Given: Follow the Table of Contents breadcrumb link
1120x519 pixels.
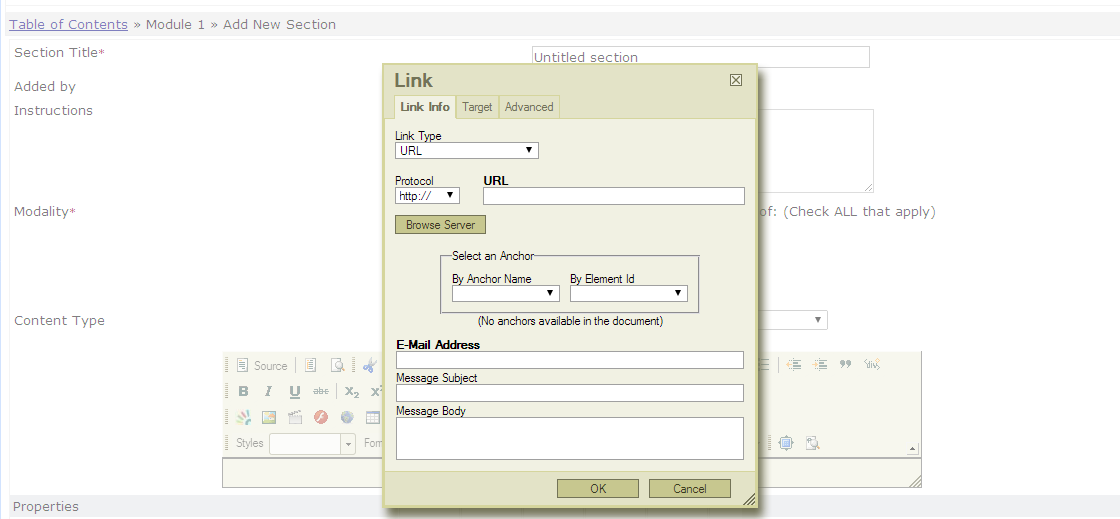Looking at the screenshot, I should (69, 24).
